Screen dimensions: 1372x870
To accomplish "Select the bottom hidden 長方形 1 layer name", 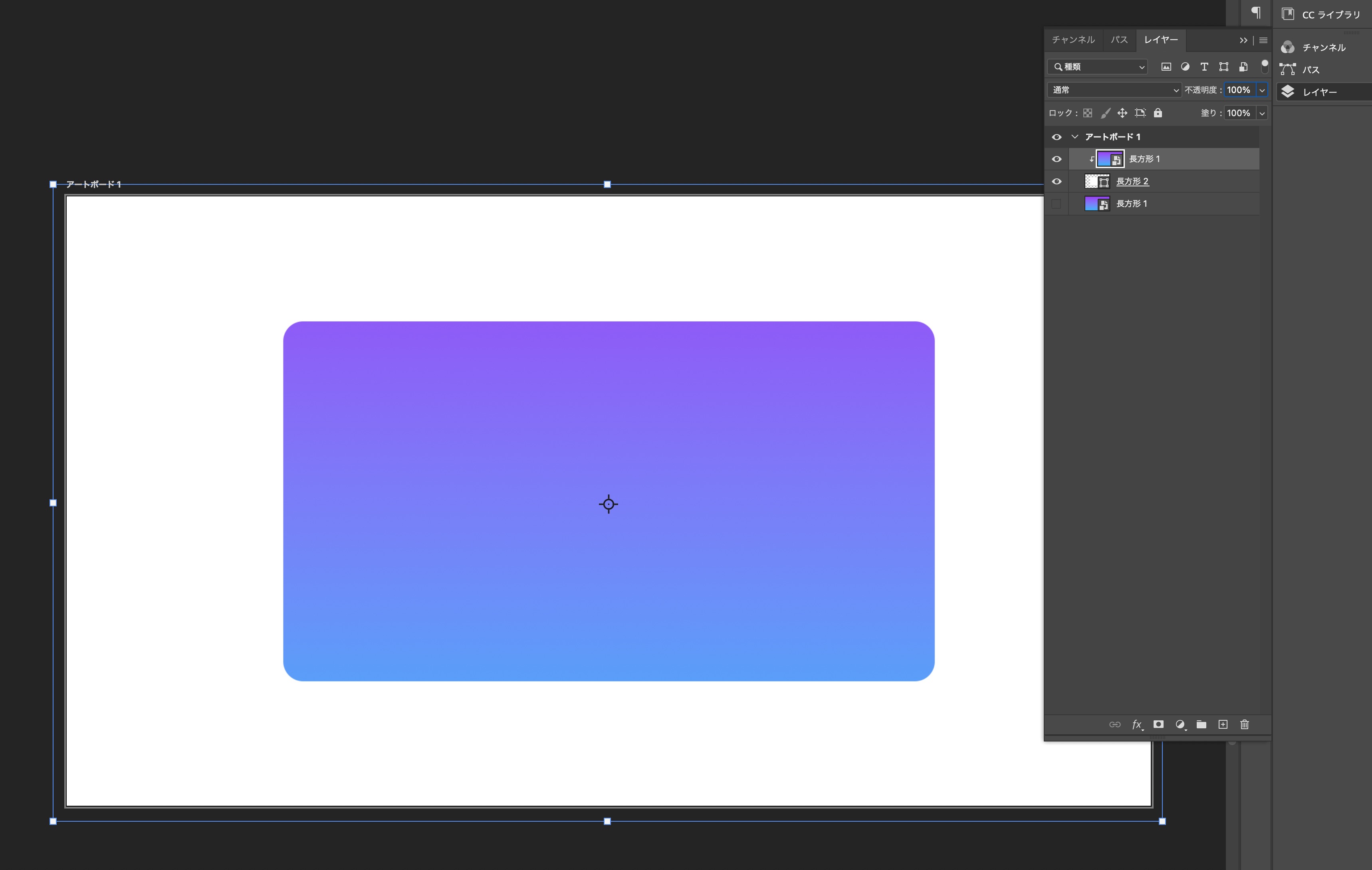I will 1132,203.
